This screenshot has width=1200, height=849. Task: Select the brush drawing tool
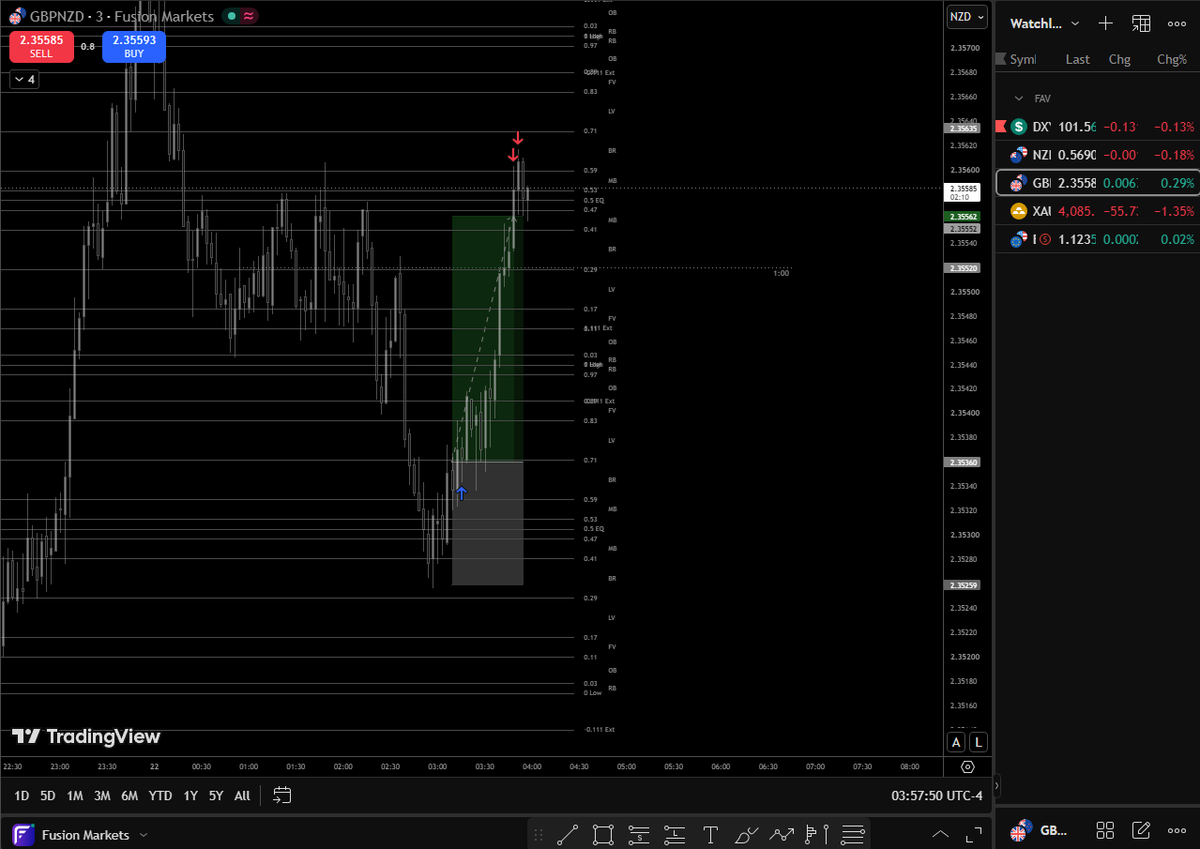pos(747,834)
